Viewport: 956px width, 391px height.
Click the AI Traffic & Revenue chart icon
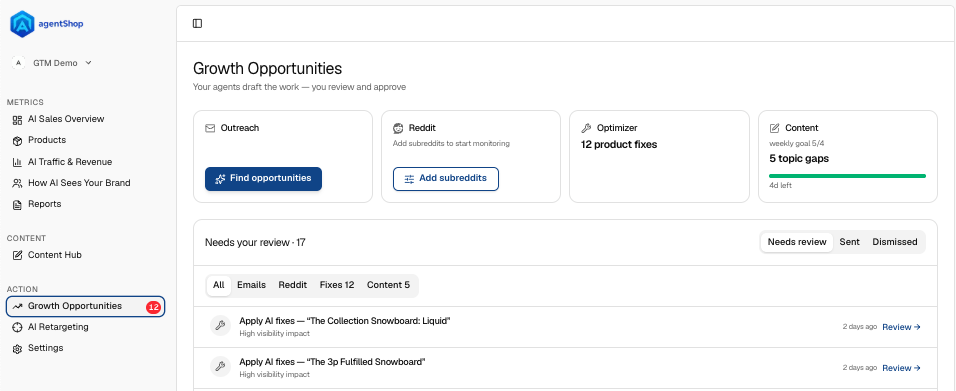pos(17,162)
